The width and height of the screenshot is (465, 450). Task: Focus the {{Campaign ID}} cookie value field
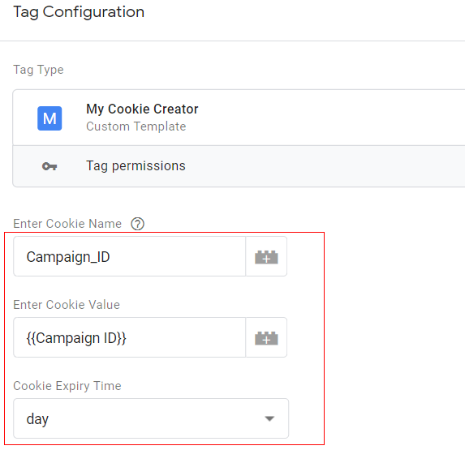point(129,338)
